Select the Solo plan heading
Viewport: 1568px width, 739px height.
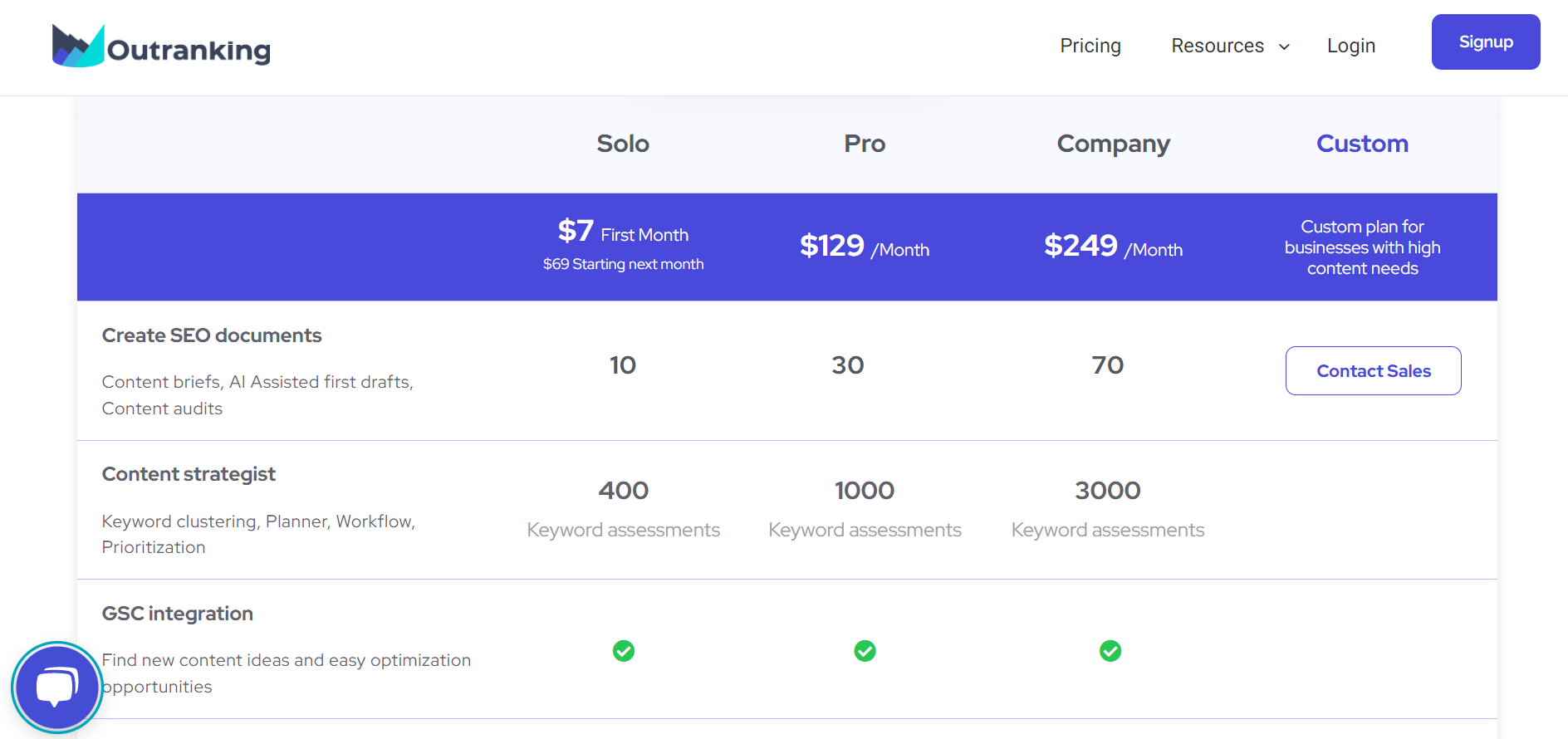[623, 144]
